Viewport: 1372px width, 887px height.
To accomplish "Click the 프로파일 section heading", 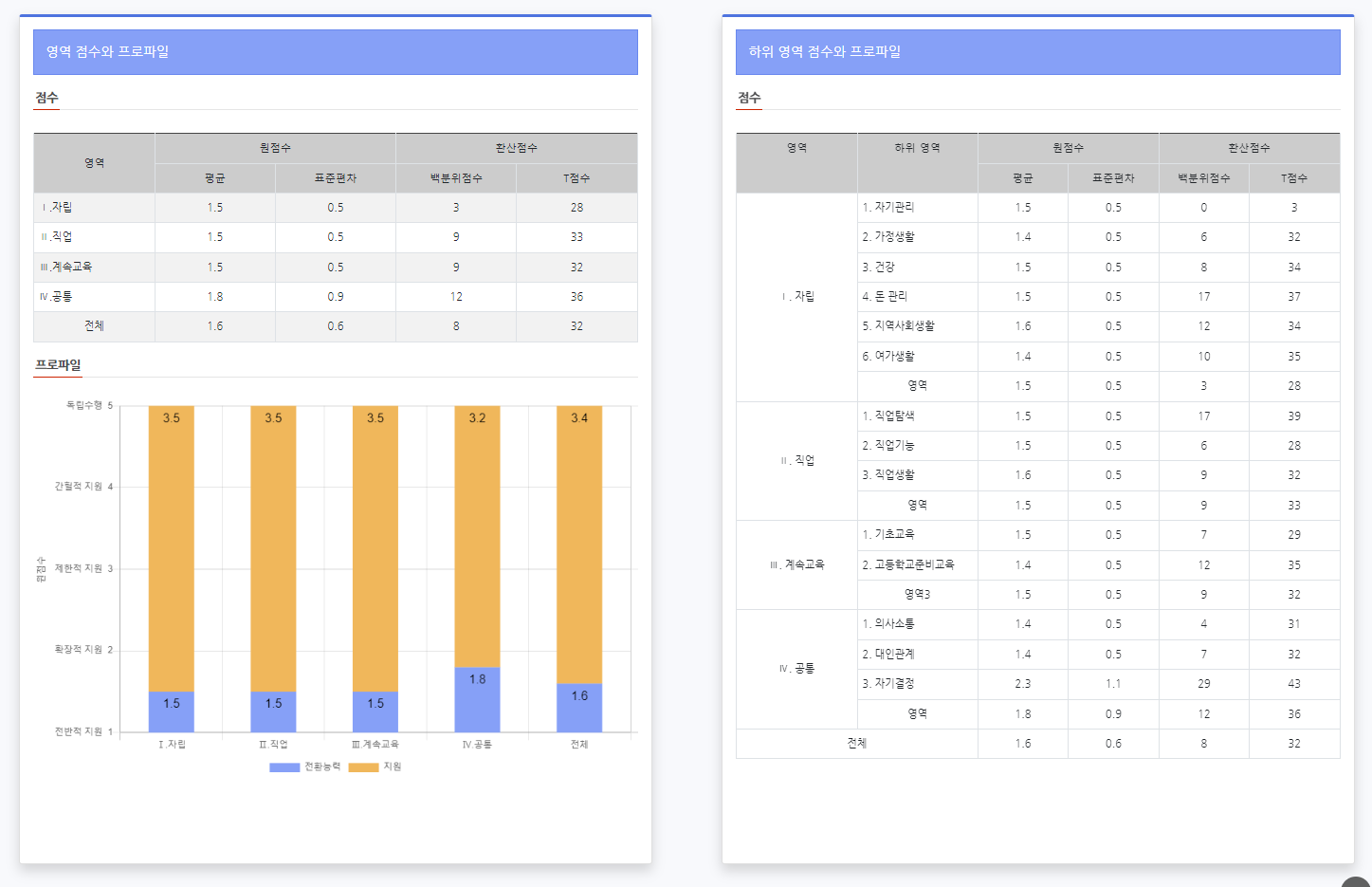I will 58,365.
